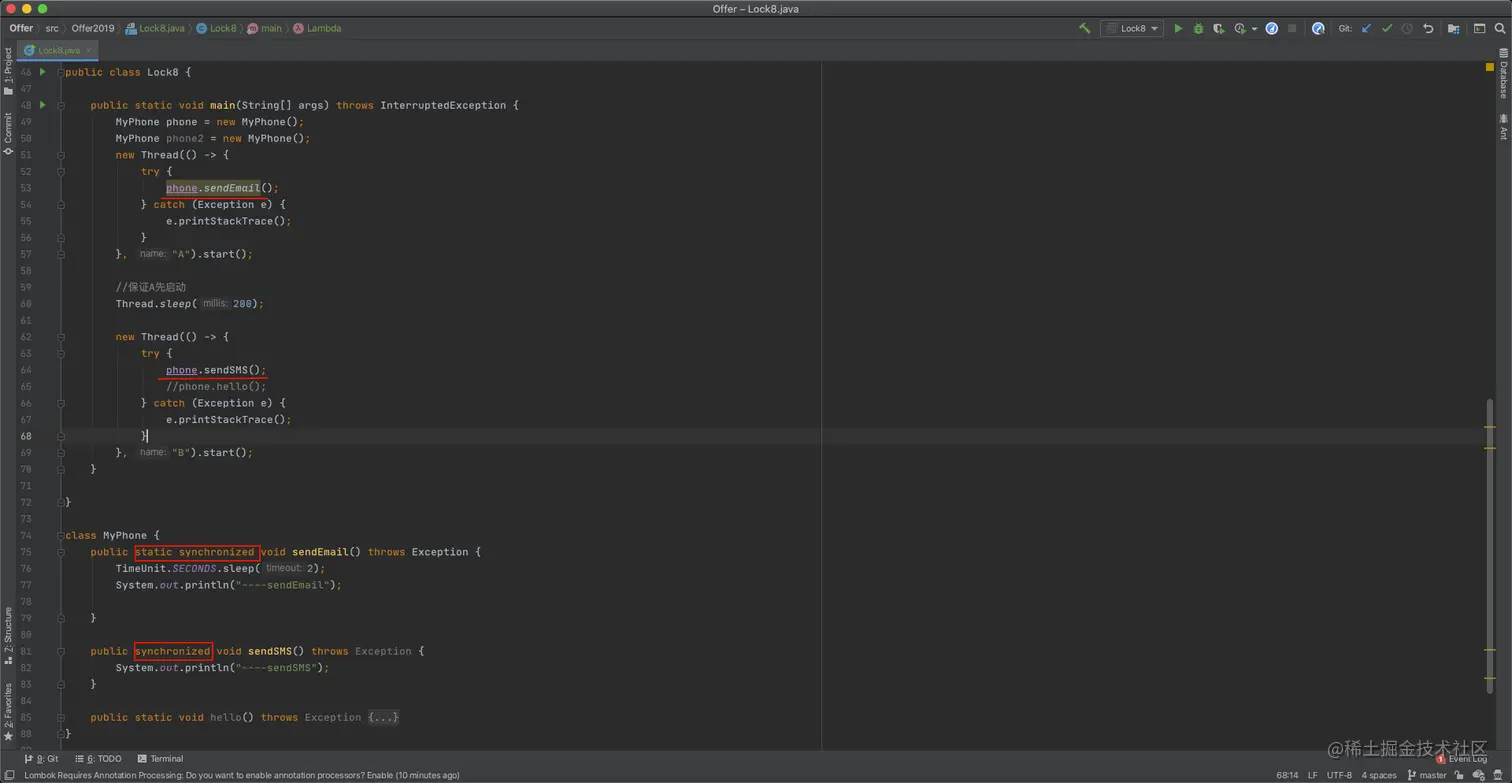Click the Git rollback revert arrow icon
The image size is (1512, 783).
(1428, 29)
